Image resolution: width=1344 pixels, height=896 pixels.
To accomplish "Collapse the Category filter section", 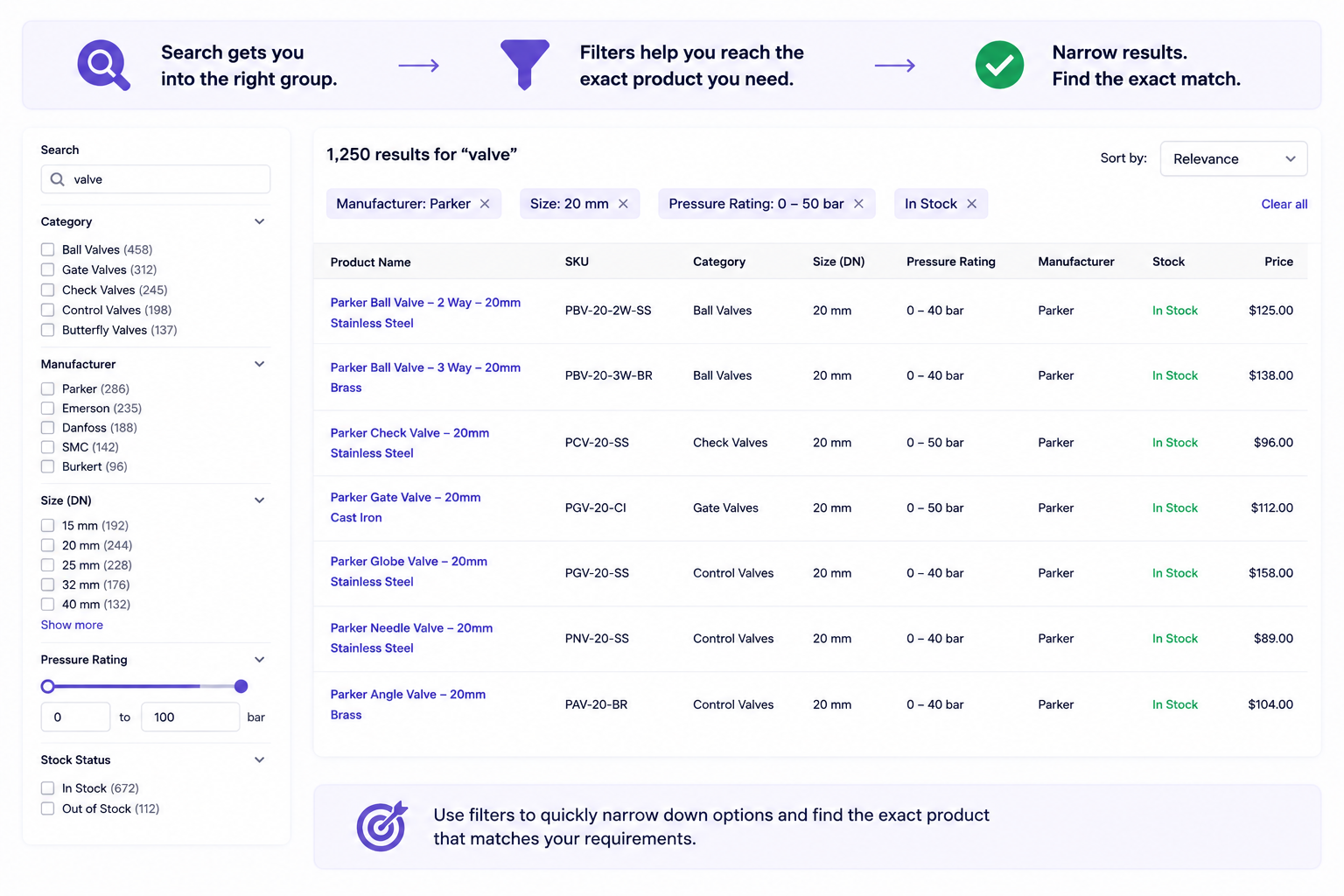I will 259,221.
